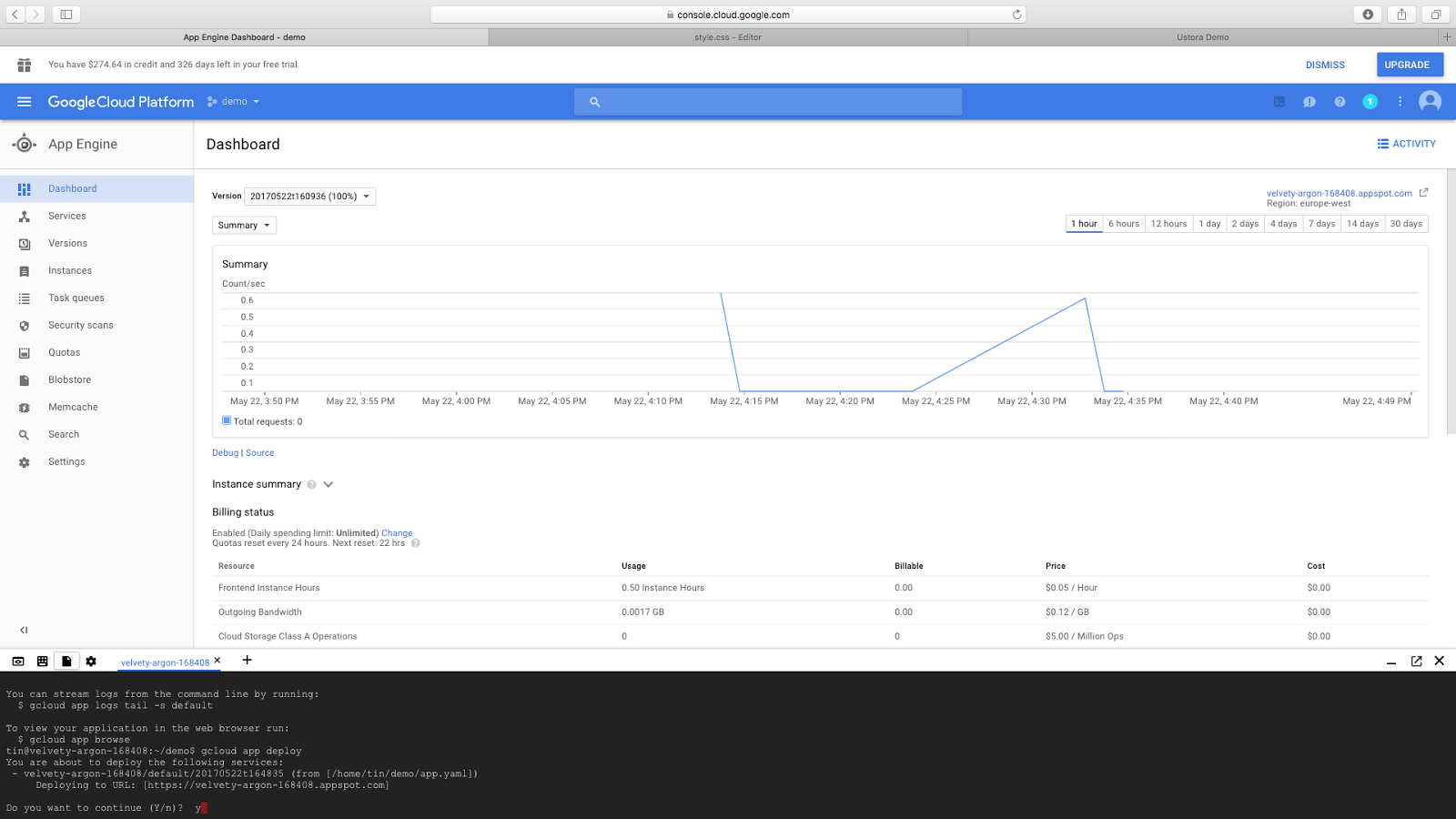Viewport: 1456px width, 819px height.
Task: Open the demo project selector
Action: [x=233, y=102]
